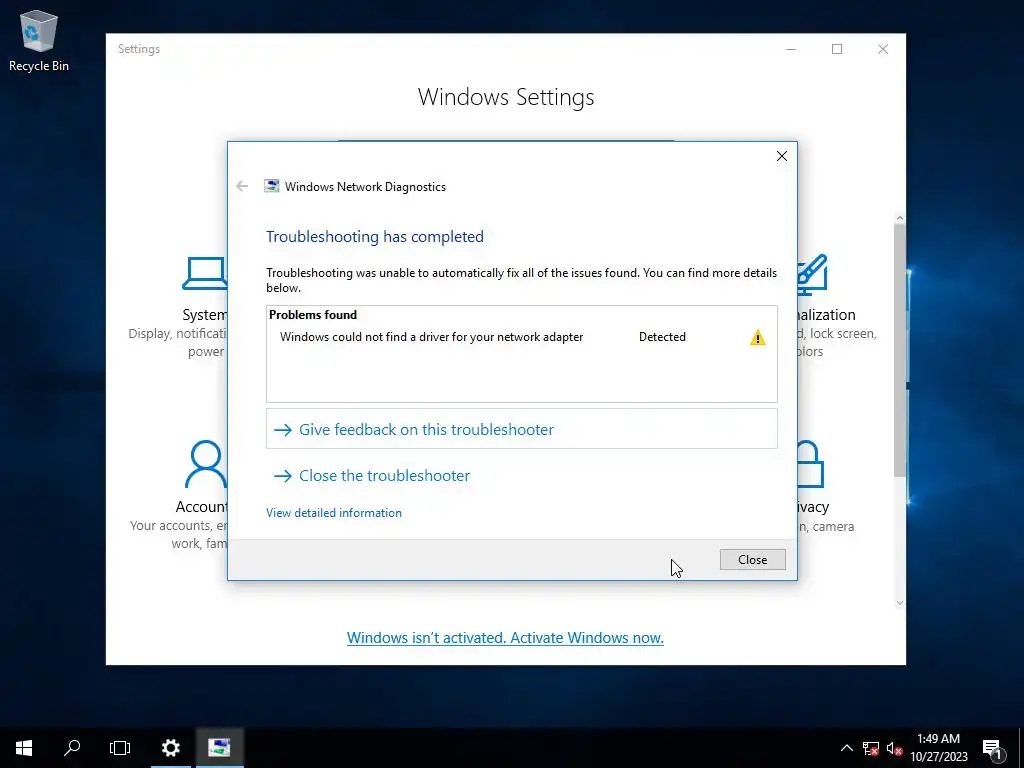This screenshot has height=768, width=1024.
Task: Click the Windows Network Diagnostics title icon
Action: pyautogui.click(x=272, y=186)
